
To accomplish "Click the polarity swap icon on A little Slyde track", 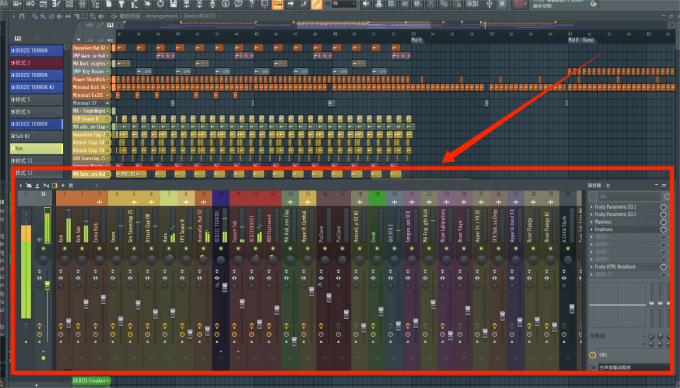I will click(x=564, y=272).
